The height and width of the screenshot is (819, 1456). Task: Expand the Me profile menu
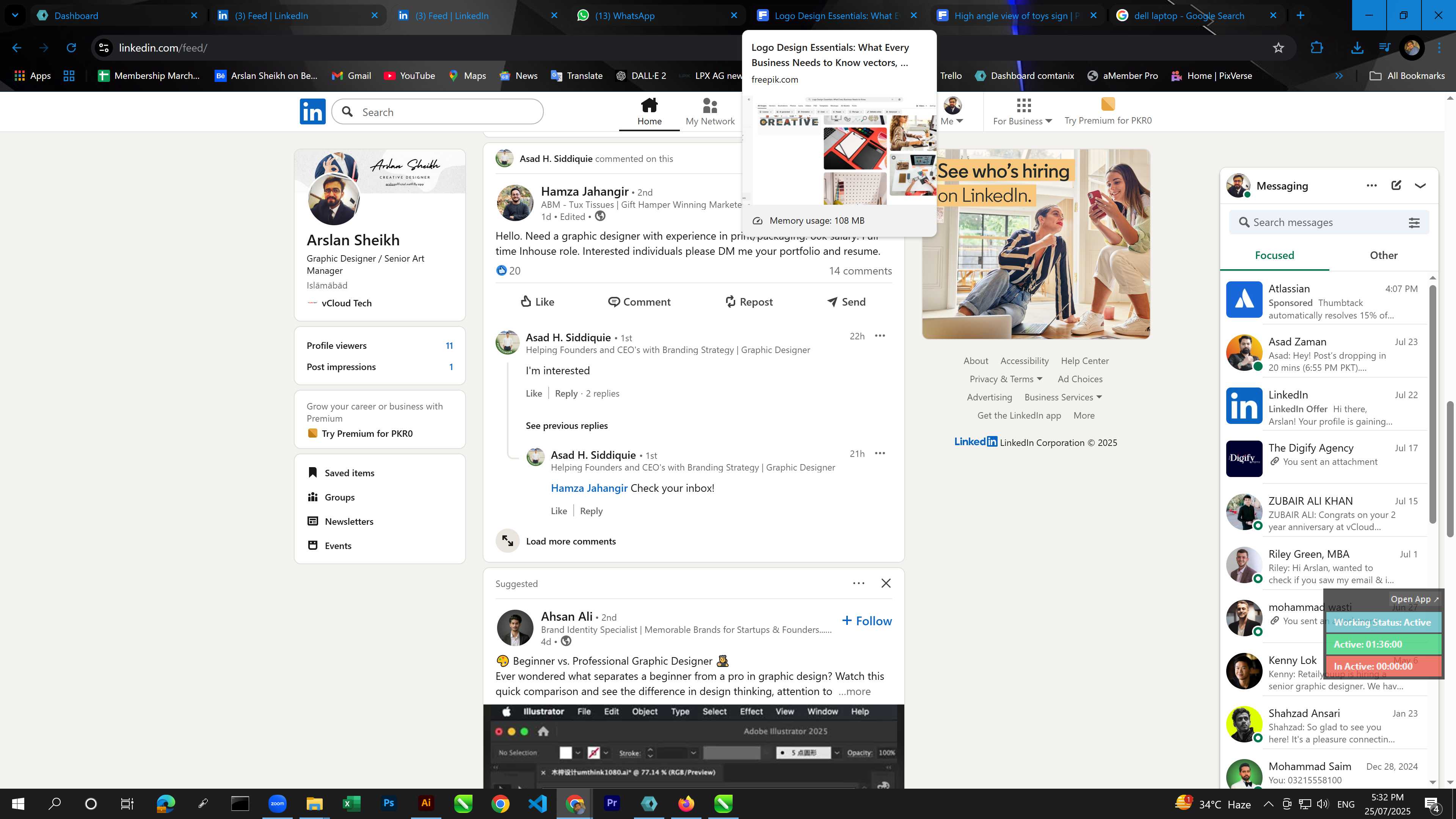tap(952, 111)
